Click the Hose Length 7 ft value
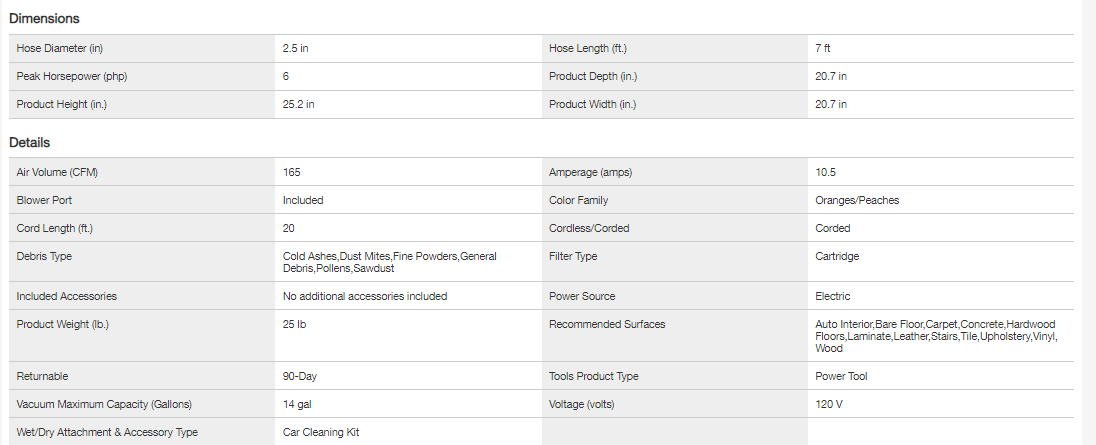 click(823, 48)
